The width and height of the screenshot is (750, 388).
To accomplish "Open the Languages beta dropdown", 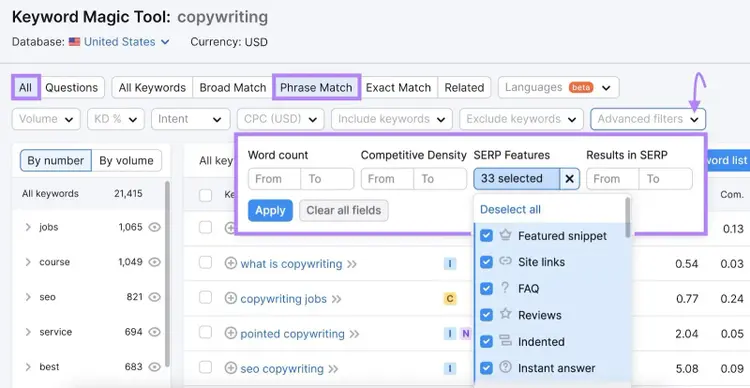I will coord(558,88).
